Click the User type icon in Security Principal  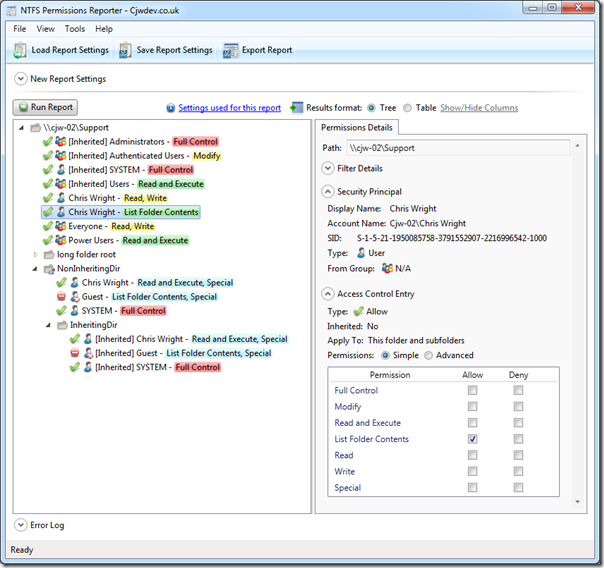[x=361, y=253]
